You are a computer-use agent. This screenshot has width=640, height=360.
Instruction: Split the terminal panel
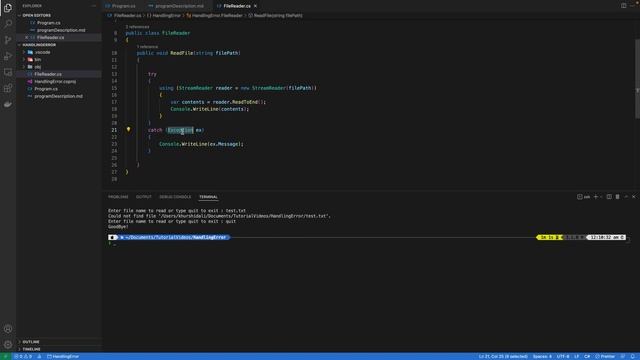tap(609, 197)
